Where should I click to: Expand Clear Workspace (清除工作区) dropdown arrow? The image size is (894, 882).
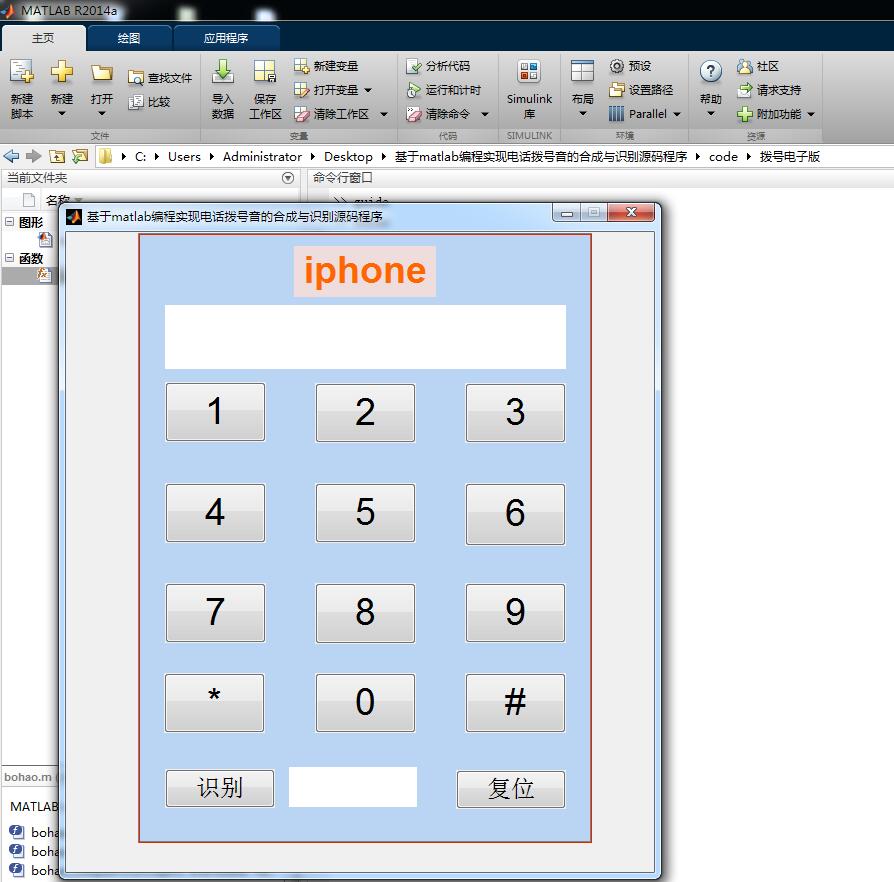(384, 114)
